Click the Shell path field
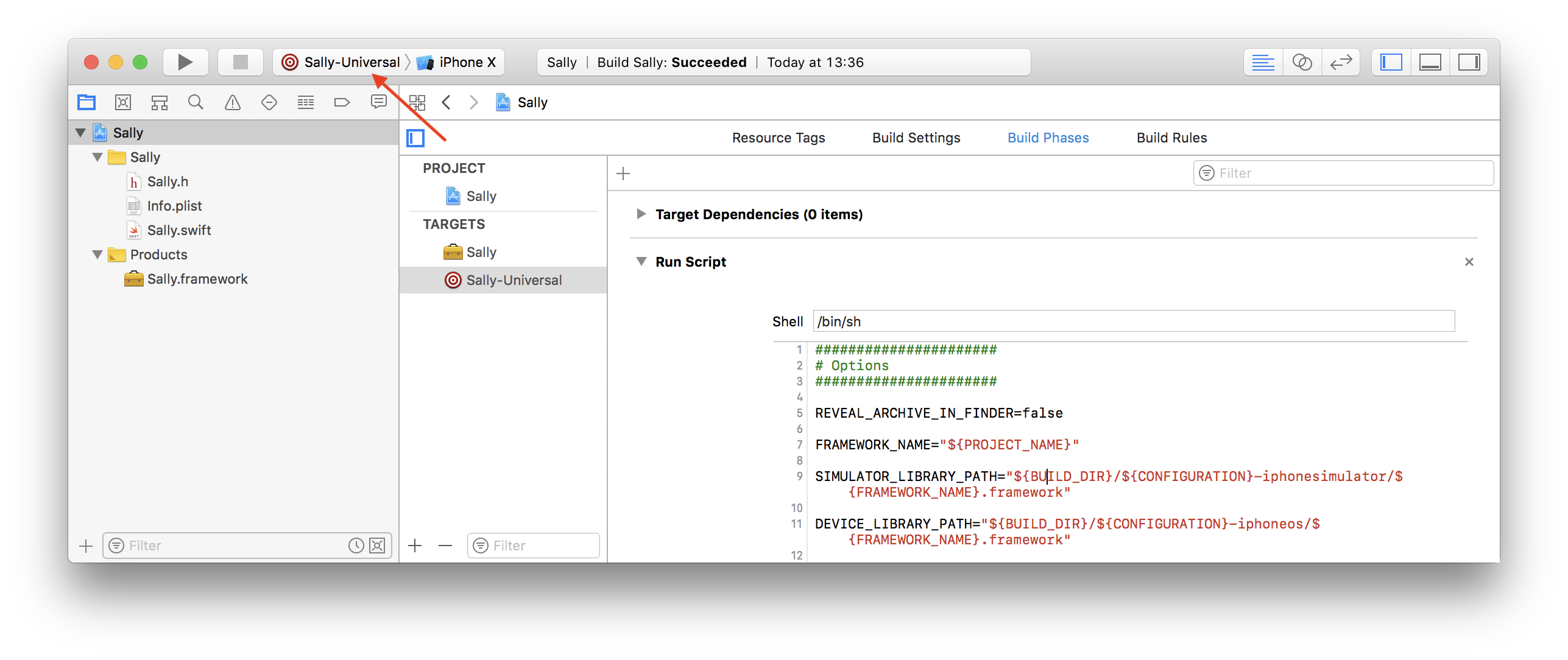This screenshot has height=660, width=1568. [x=1134, y=321]
